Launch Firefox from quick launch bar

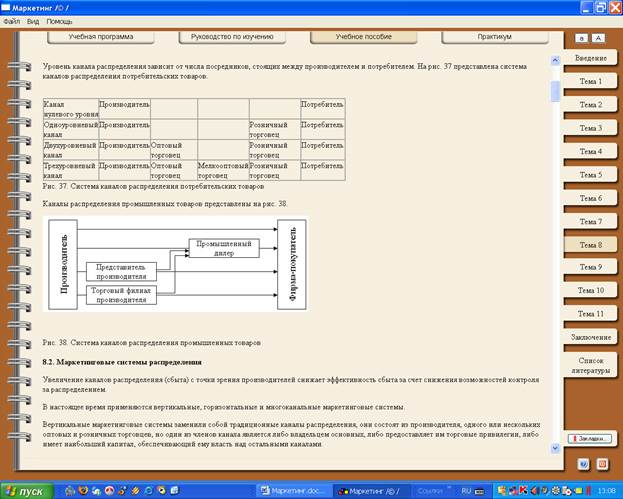[x=83, y=491]
